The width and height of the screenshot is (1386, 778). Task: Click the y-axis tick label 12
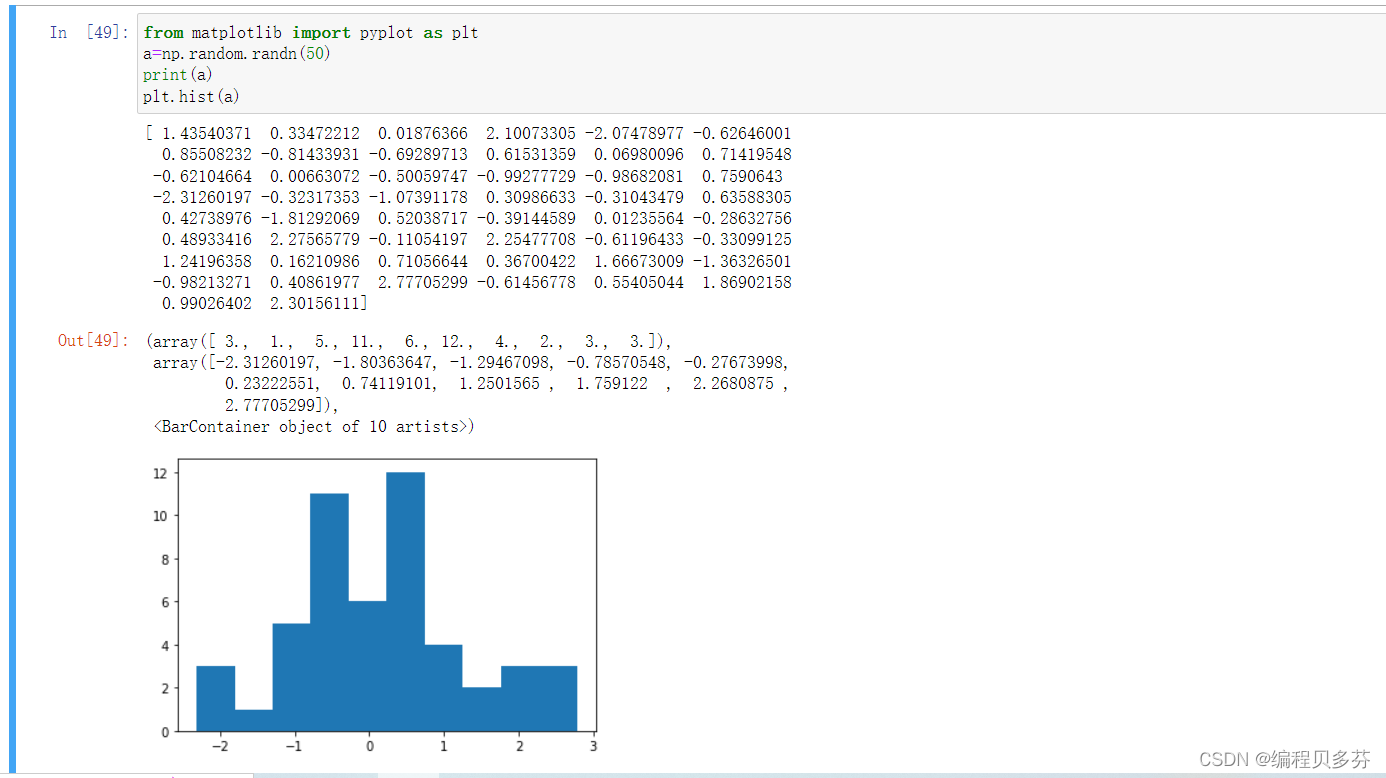pyautogui.click(x=161, y=473)
